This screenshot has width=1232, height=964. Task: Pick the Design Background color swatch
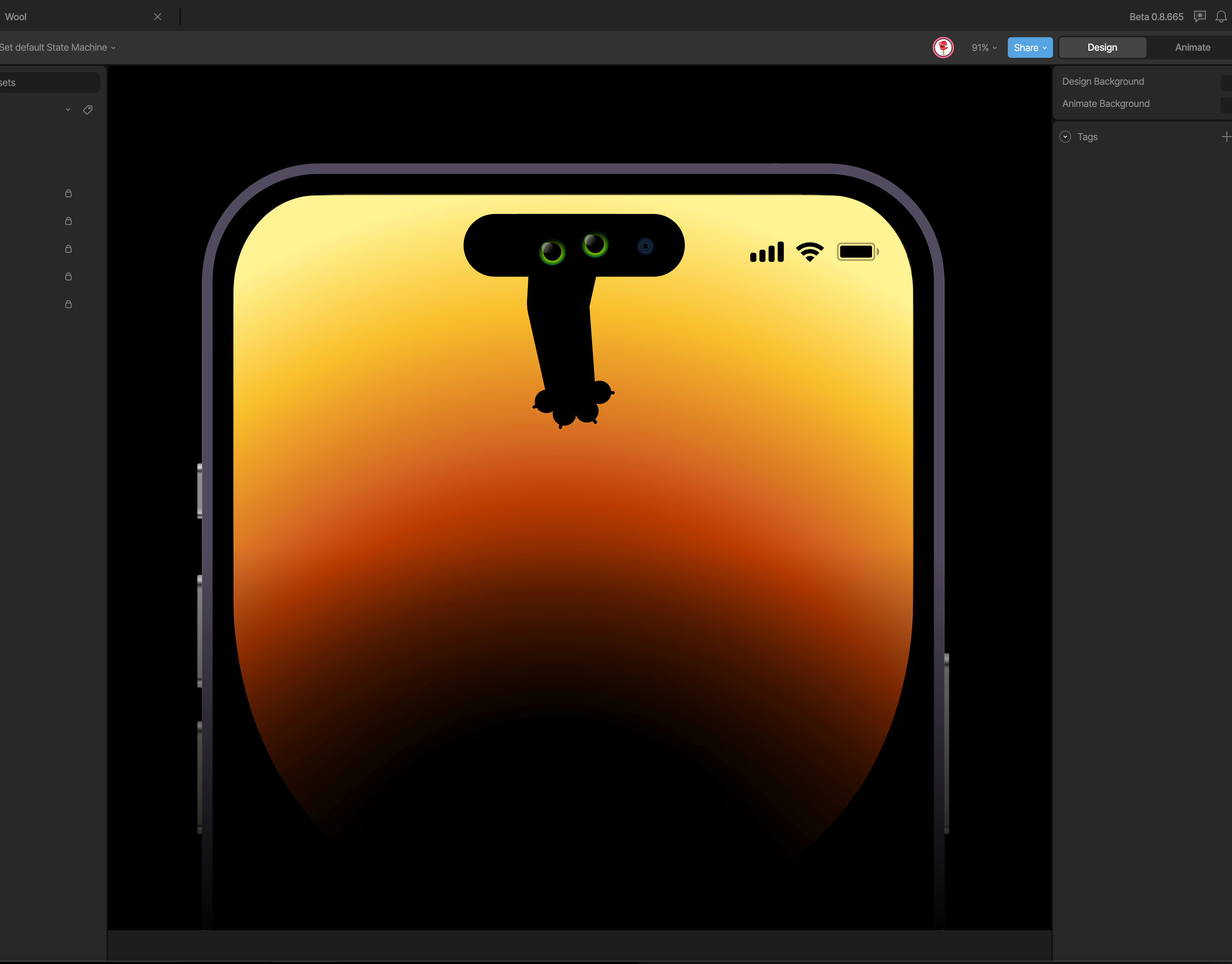click(x=1226, y=82)
